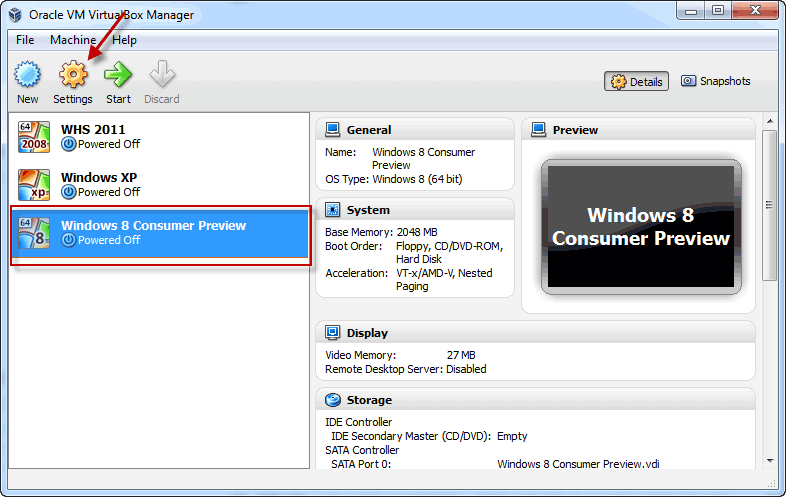This screenshot has width=786, height=497.
Task: Click the Windows 8 VM list icon
Action: [34, 233]
